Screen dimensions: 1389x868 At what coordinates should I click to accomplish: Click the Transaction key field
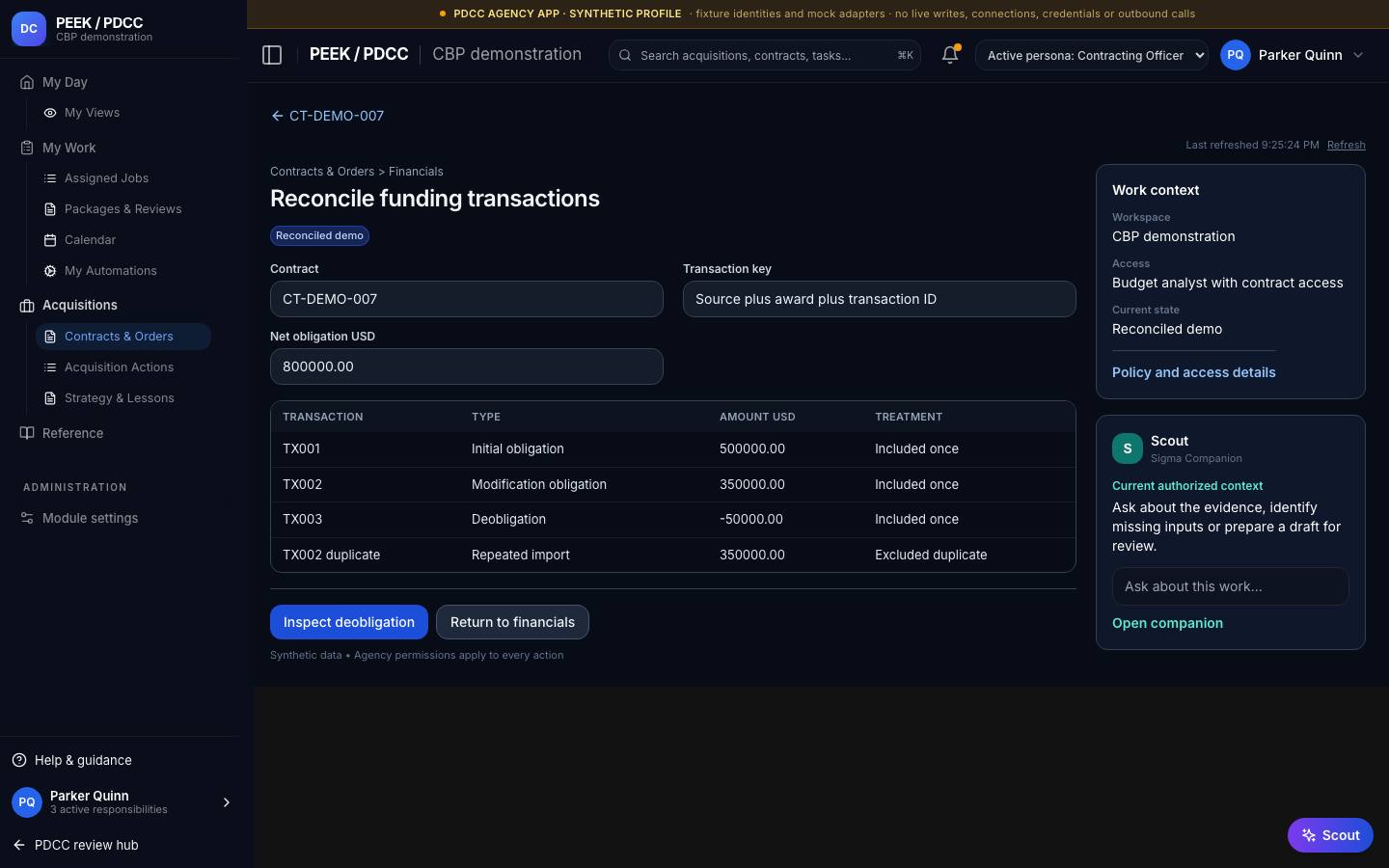[x=880, y=299]
